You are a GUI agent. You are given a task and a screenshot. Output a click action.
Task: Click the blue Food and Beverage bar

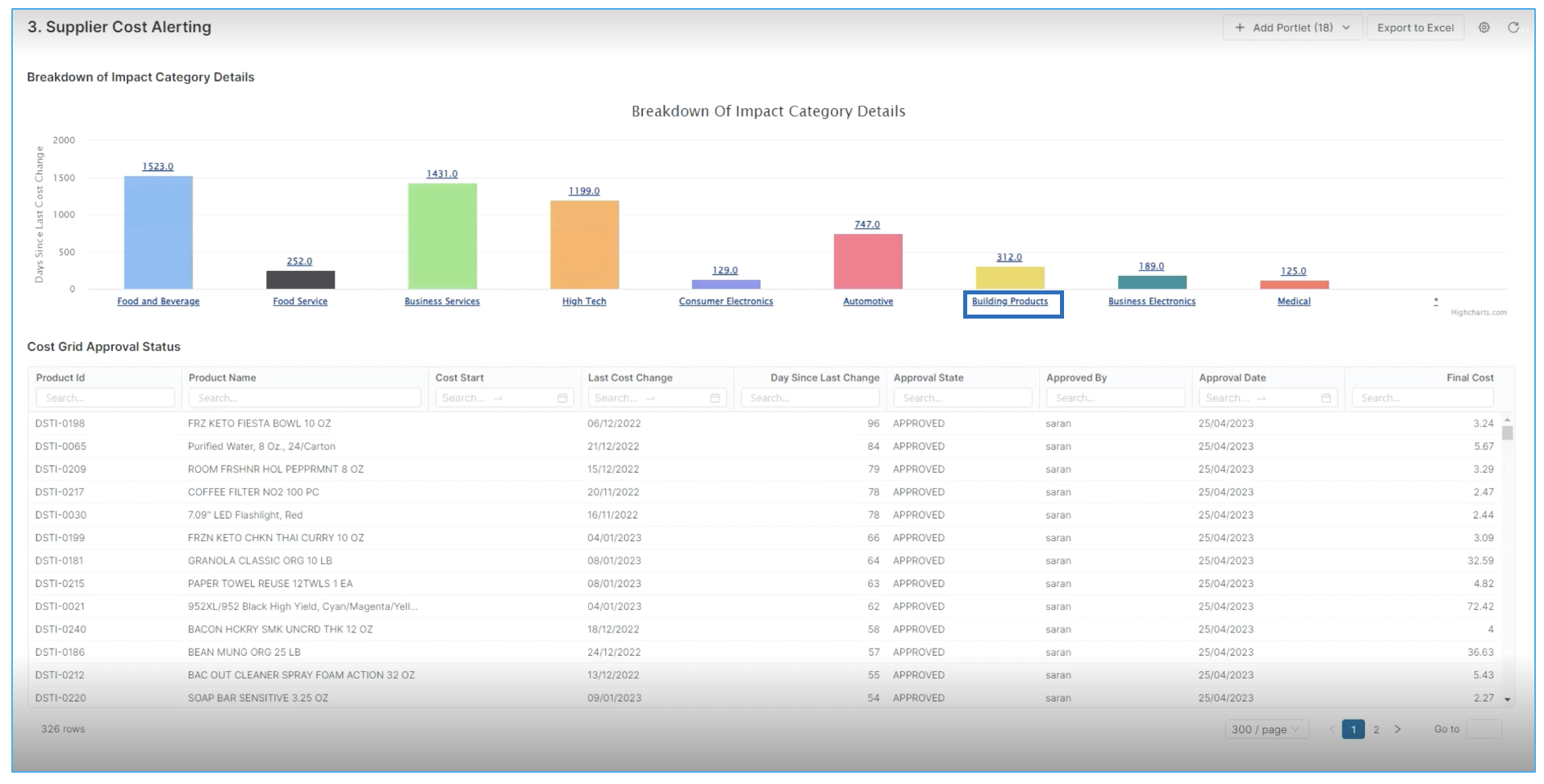[158, 232]
